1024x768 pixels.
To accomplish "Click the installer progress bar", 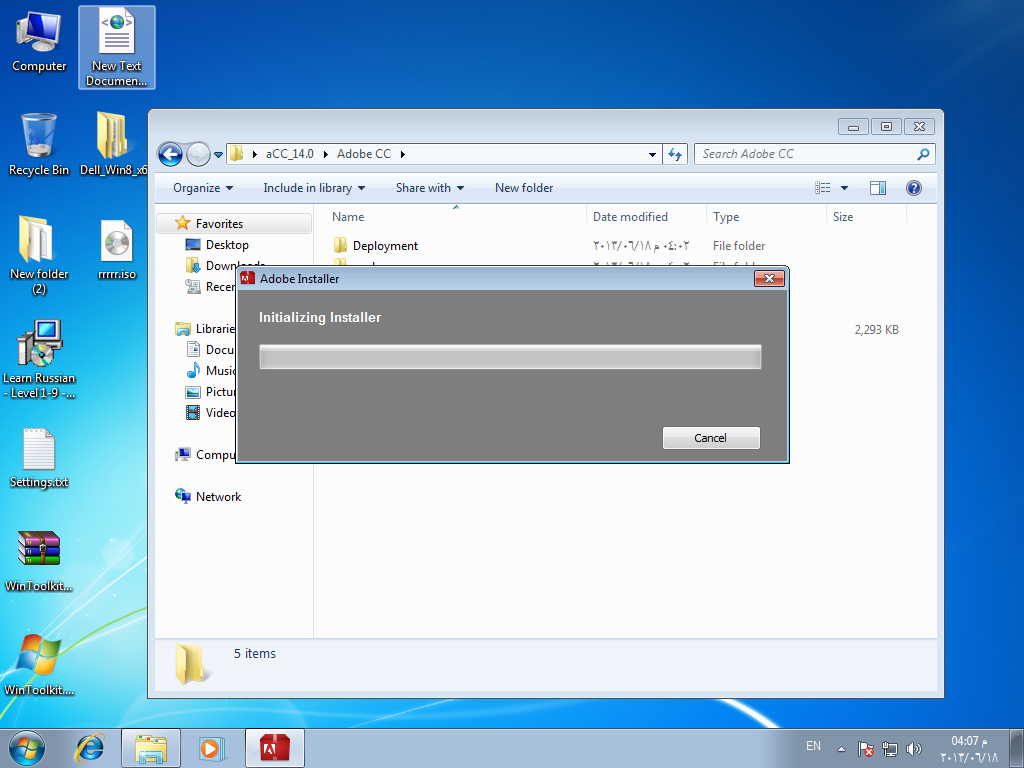I will point(510,357).
